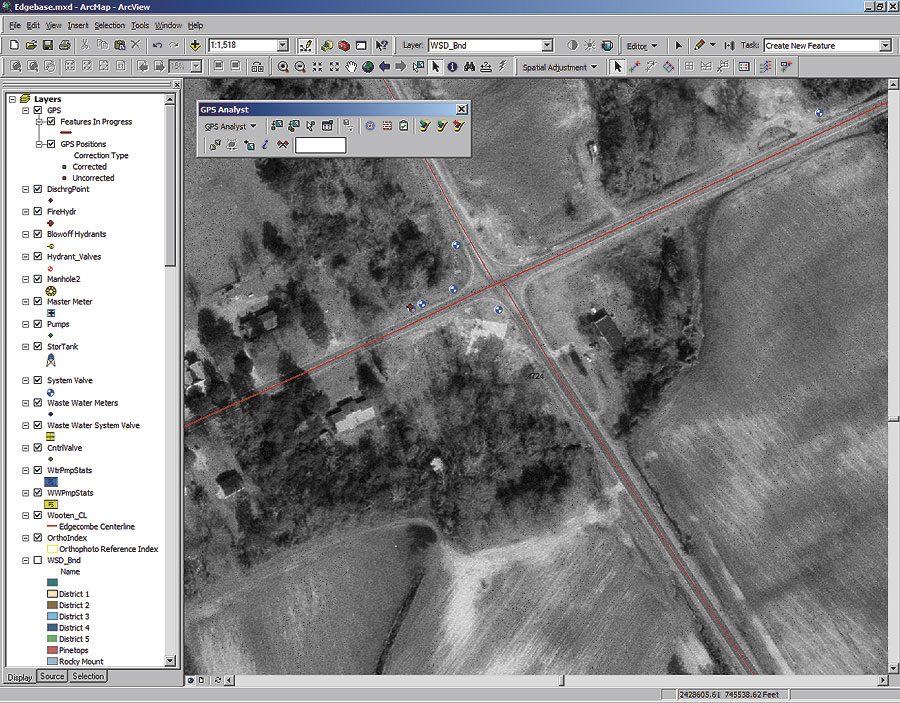Click the New Map File icon
The width and height of the screenshot is (900, 703).
click(14, 45)
